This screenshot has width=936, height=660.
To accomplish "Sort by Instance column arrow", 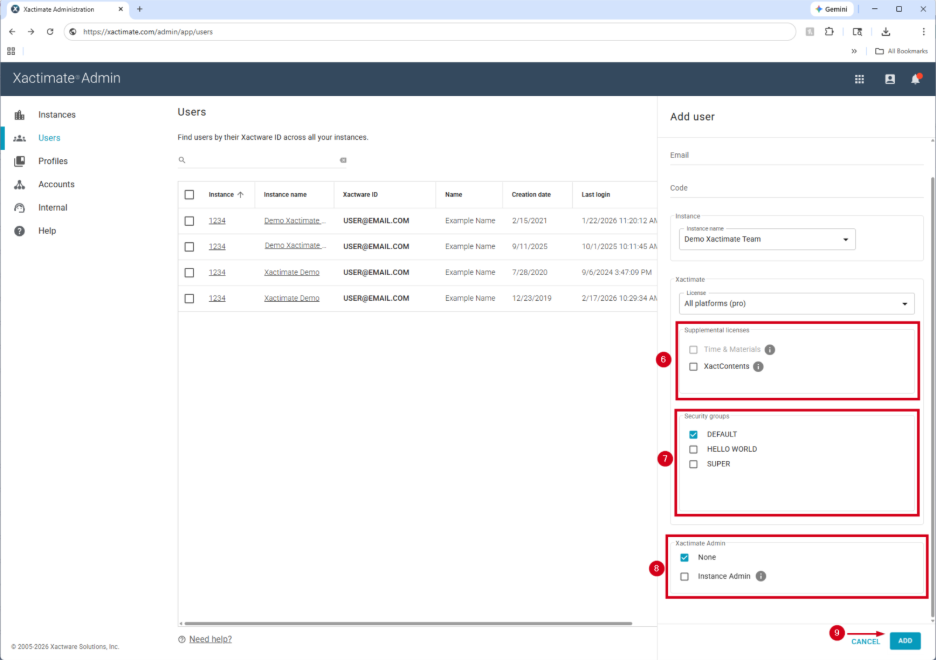I will (241, 195).
